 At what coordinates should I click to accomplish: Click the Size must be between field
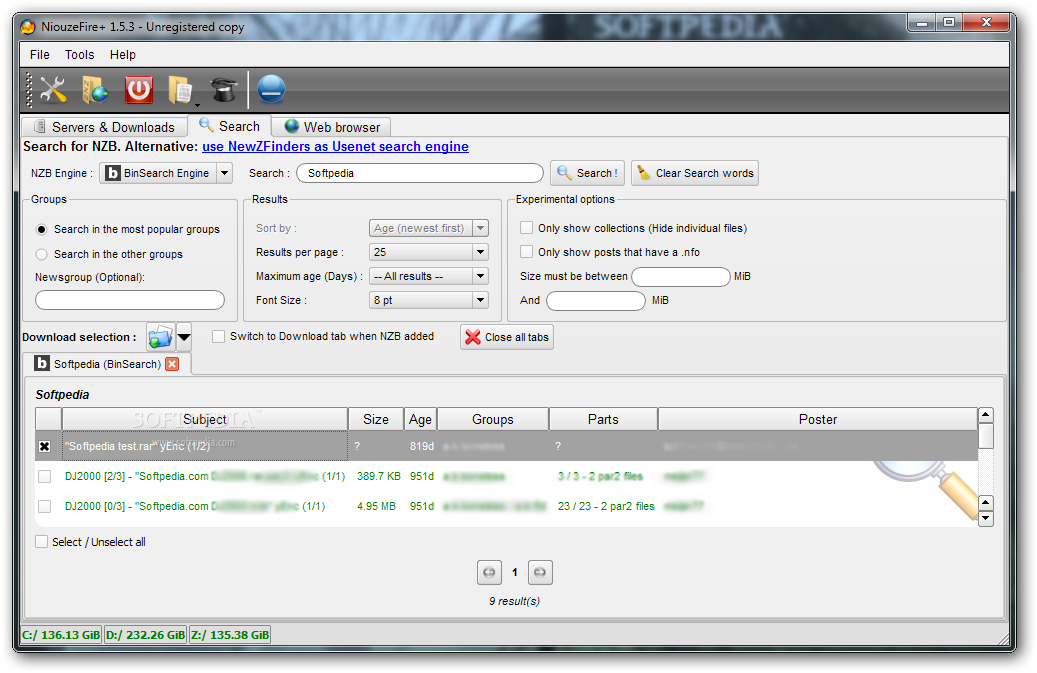coord(681,276)
